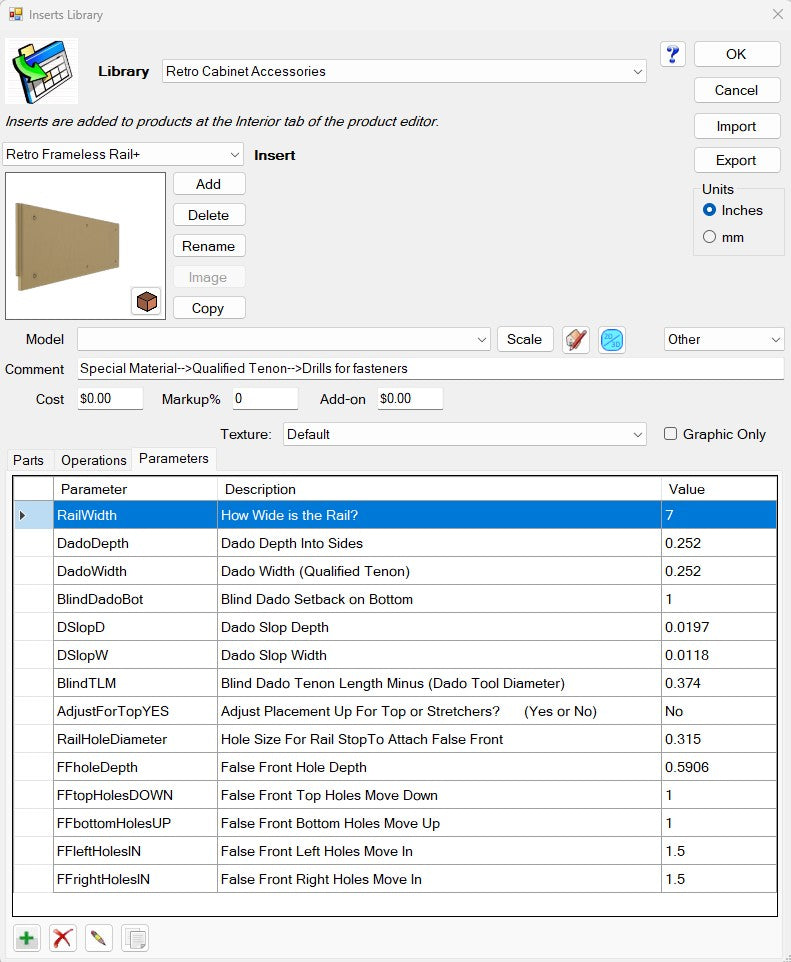Click the green plus add parameter icon
791x962 pixels.
pos(27,938)
